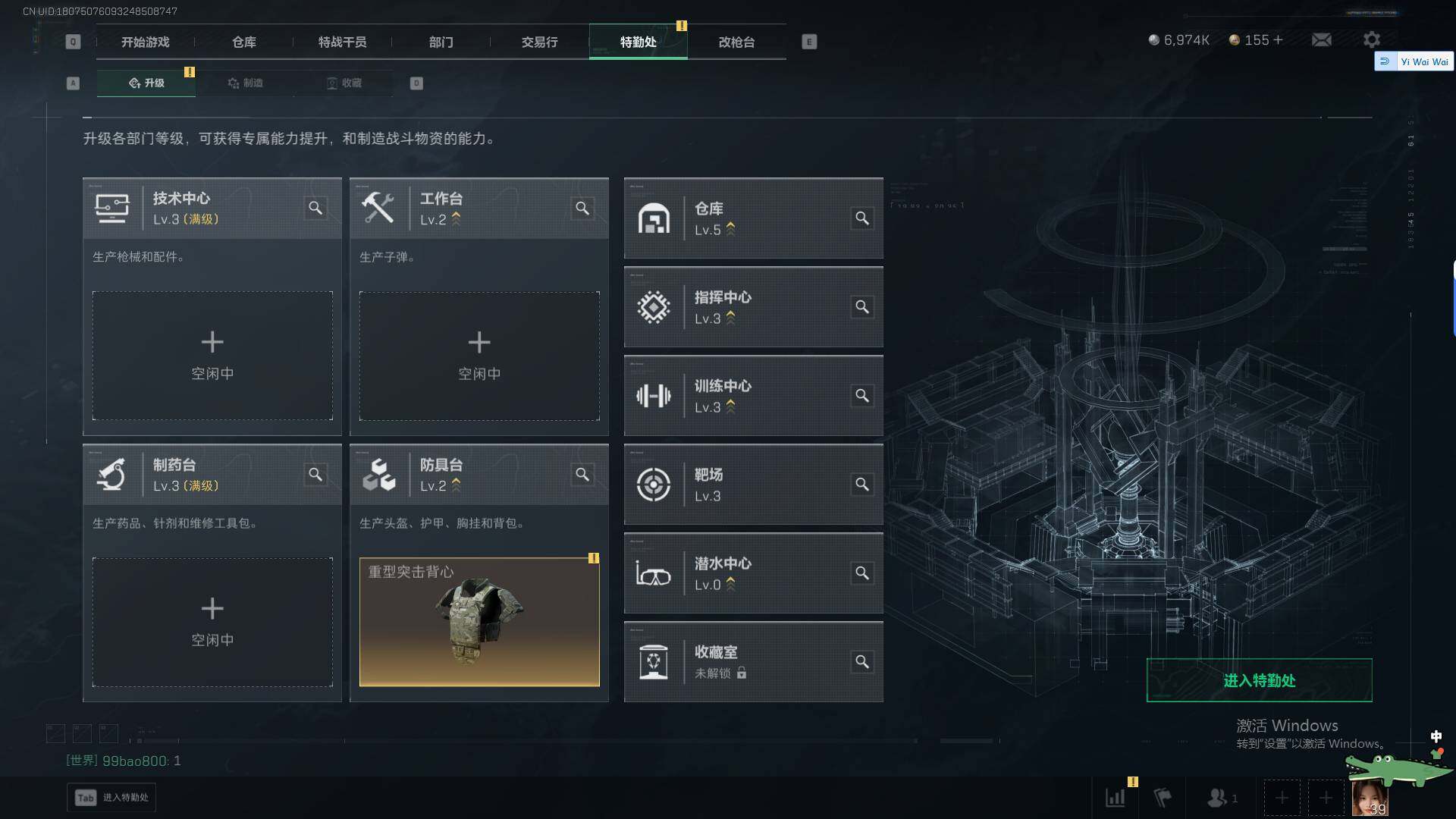1456x819 pixels.
Task: Open the settings gear icon
Action: 1371,39
